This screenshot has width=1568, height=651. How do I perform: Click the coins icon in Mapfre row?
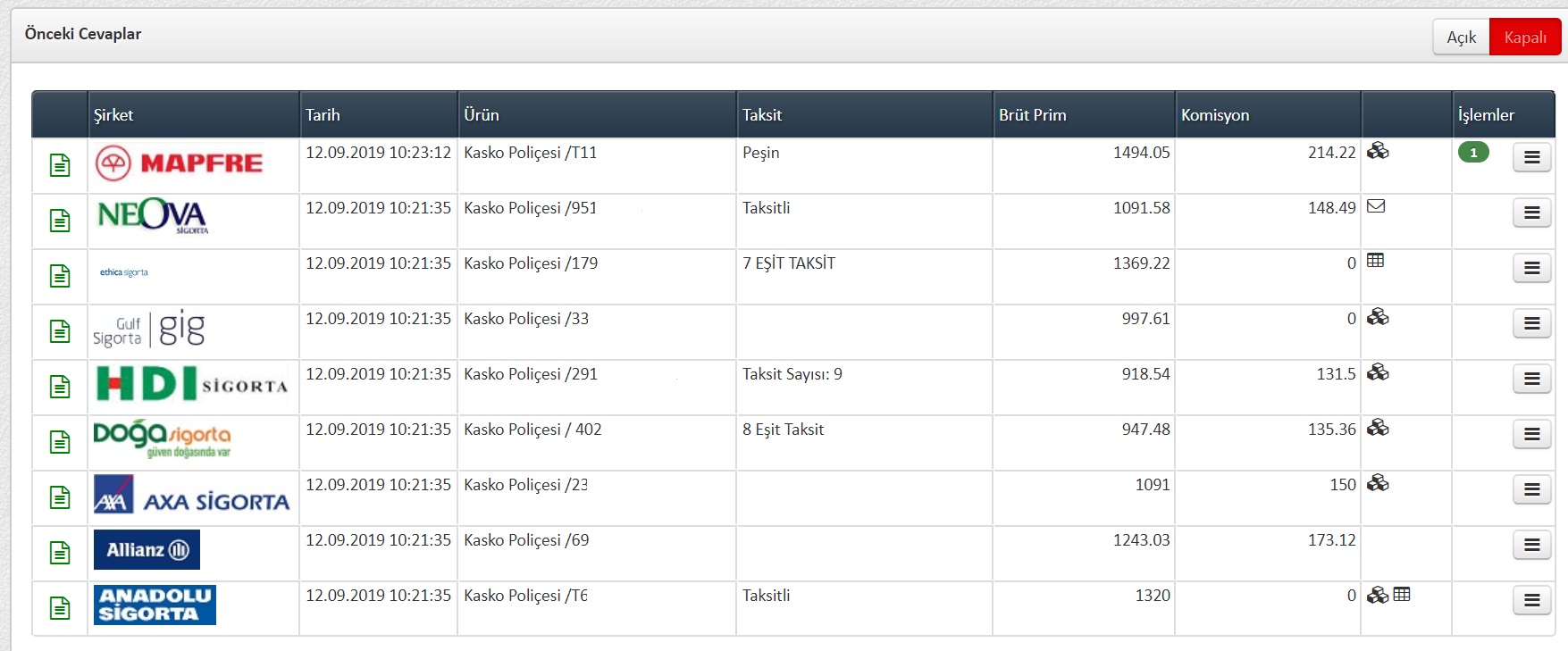click(x=1378, y=151)
